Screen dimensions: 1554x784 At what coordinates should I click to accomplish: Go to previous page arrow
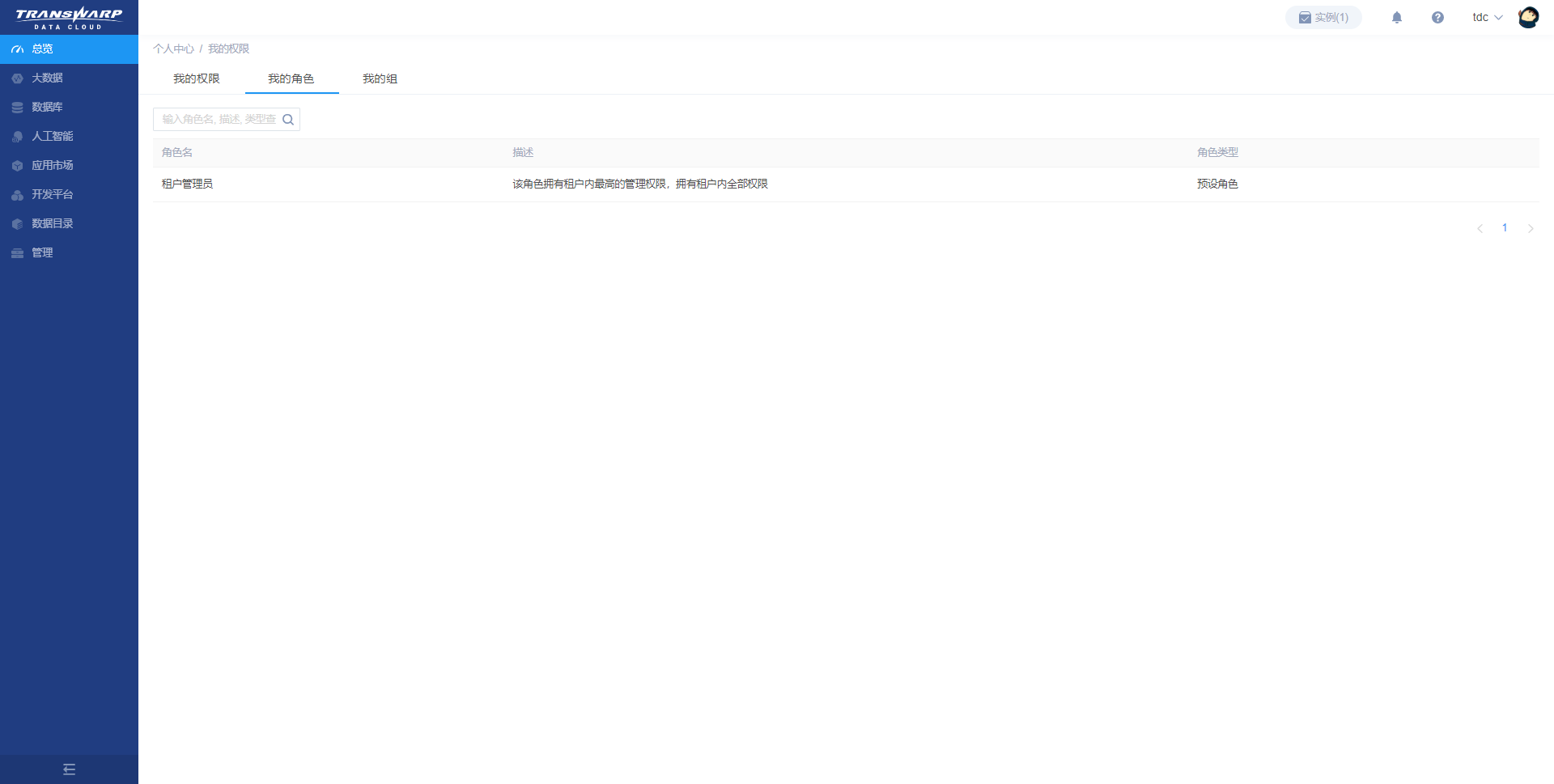click(x=1480, y=228)
